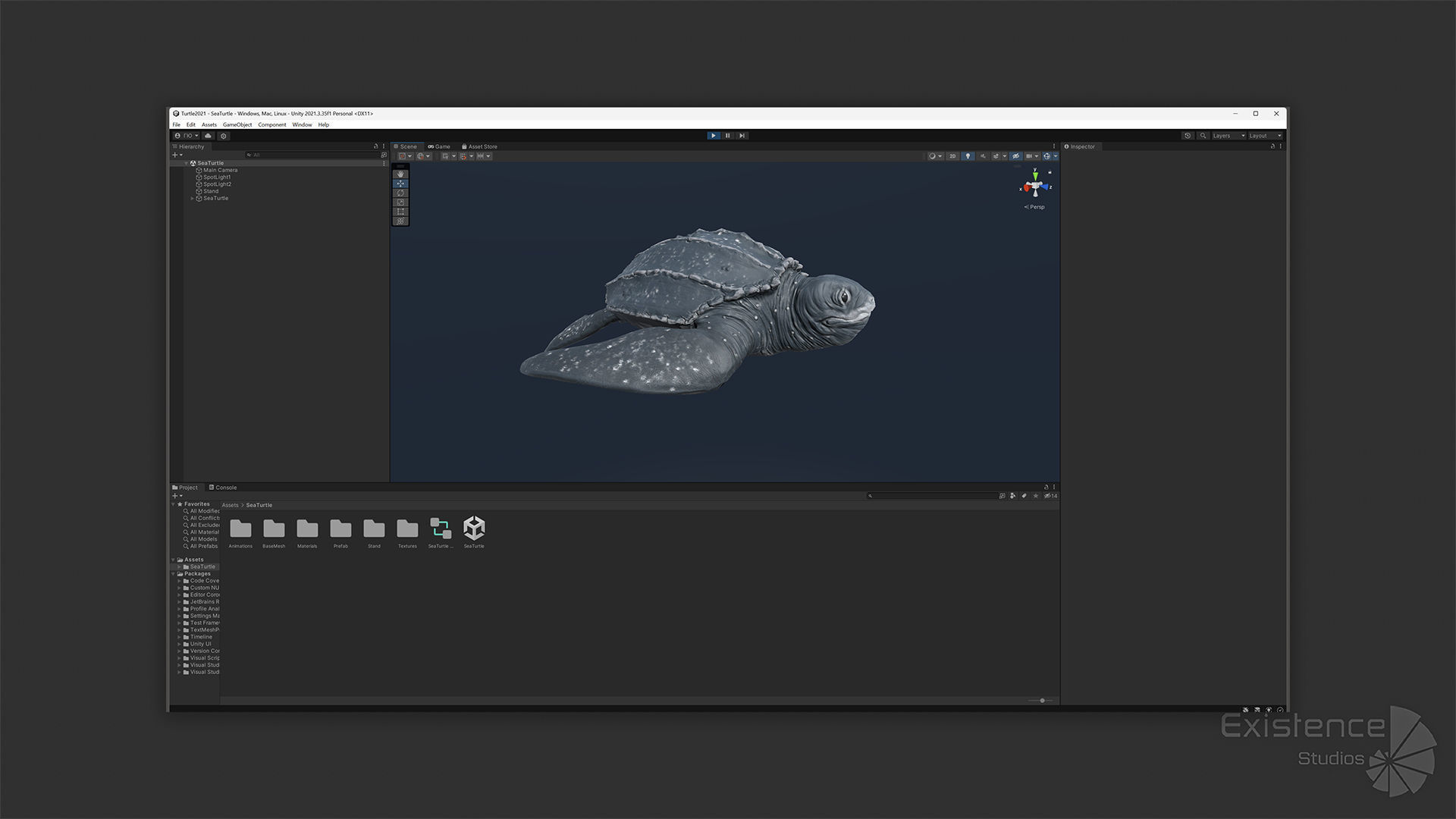Open the Undo History clock icon
The height and width of the screenshot is (819, 1456).
point(1188,136)
